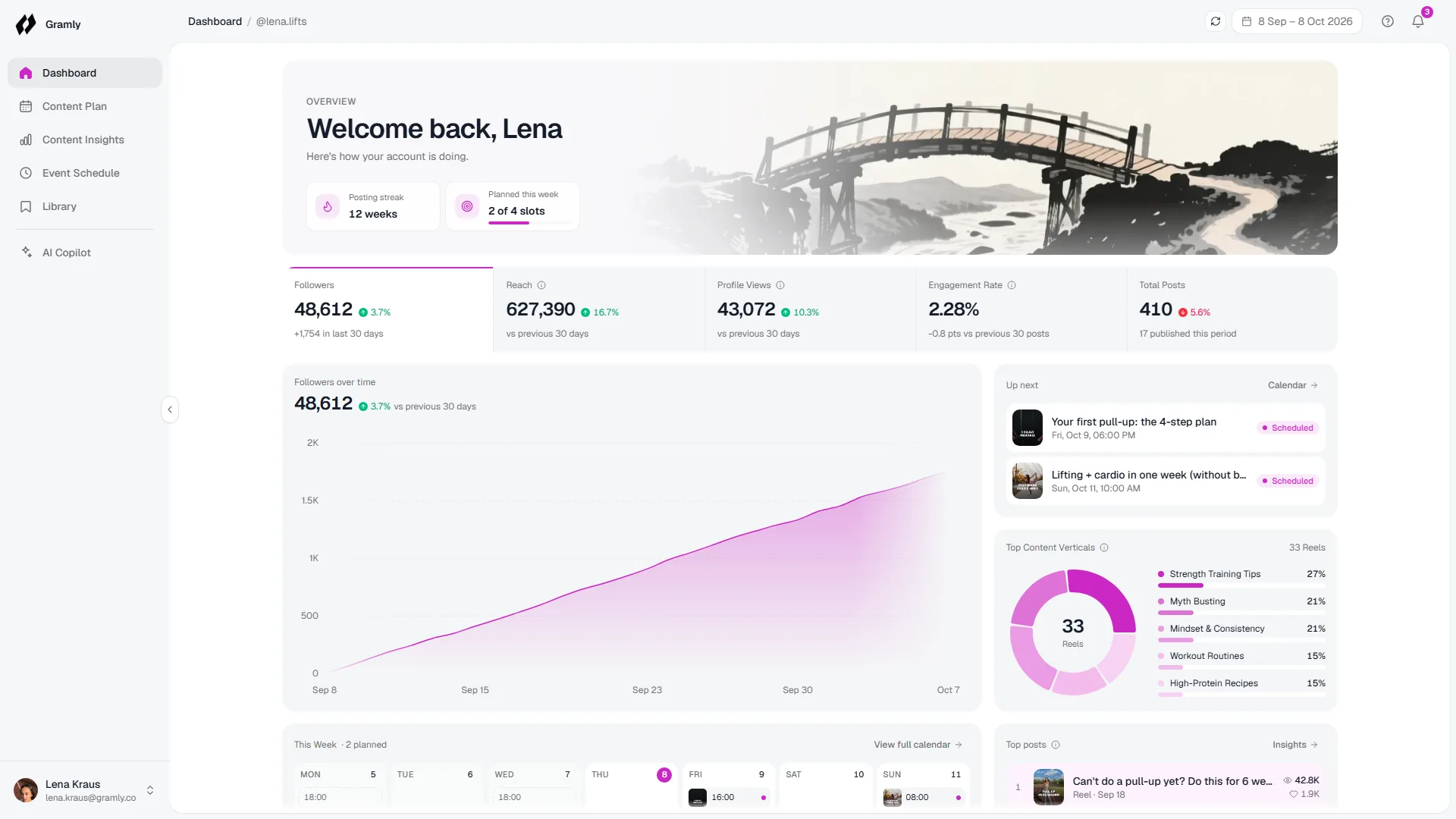Open AI Copilot in the sidebar
1456x819 pixels.
tap(85, 253)
